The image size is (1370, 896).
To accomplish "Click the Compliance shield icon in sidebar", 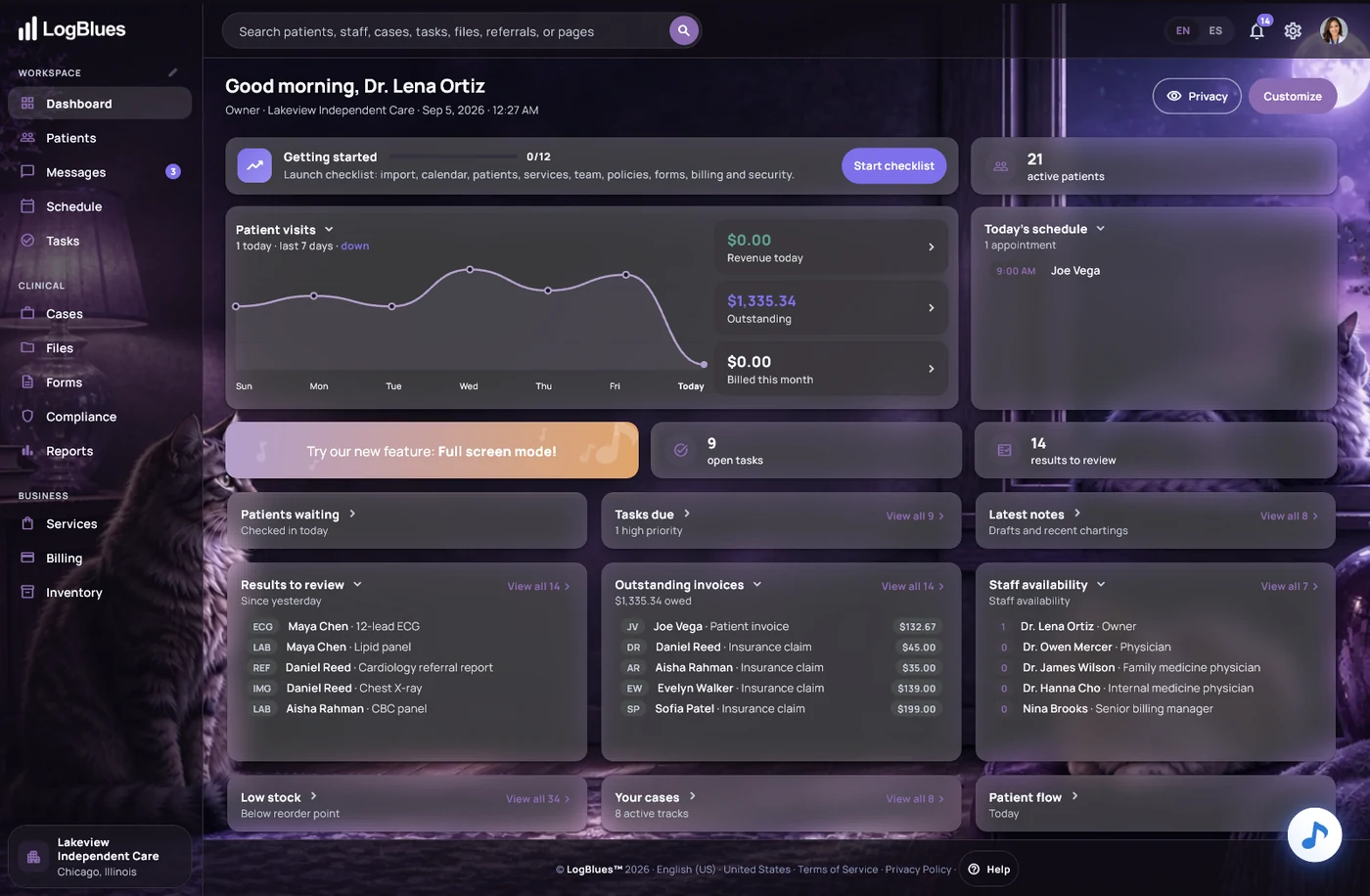I will 27,416.
